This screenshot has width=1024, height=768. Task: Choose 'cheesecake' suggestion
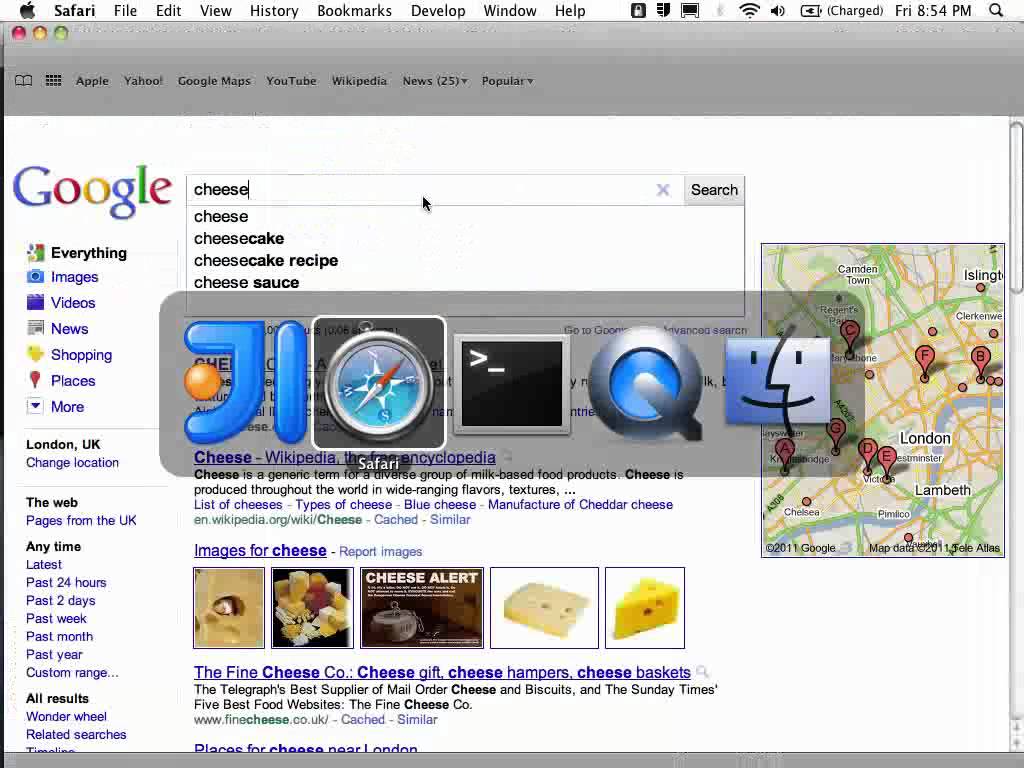(239, 238)
